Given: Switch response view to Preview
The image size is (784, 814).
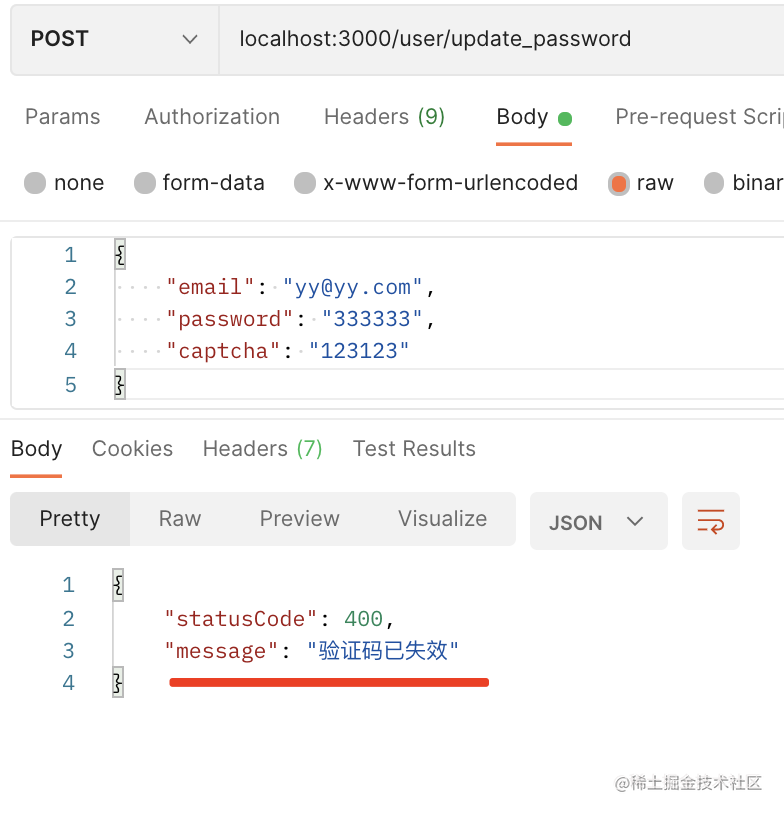Looking at the screenshot, I should [299, 519].
